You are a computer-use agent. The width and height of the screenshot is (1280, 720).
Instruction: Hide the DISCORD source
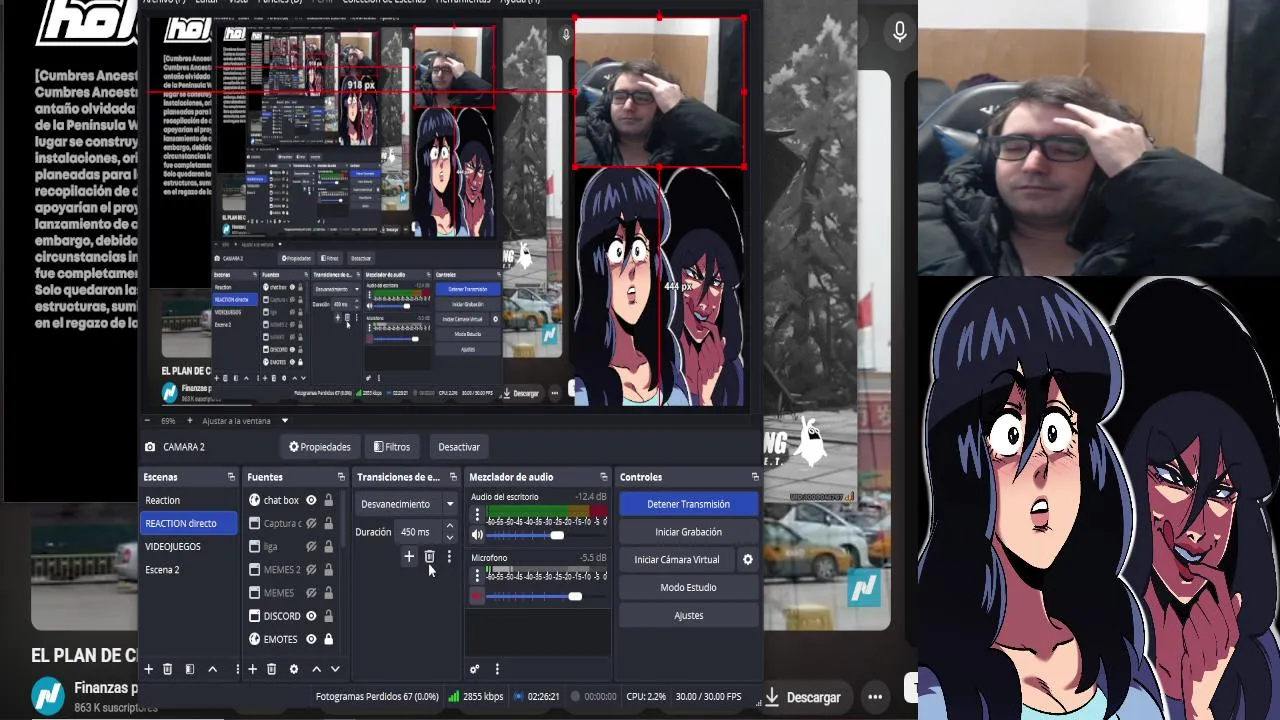pyautogui.click(x=311, y=616)
